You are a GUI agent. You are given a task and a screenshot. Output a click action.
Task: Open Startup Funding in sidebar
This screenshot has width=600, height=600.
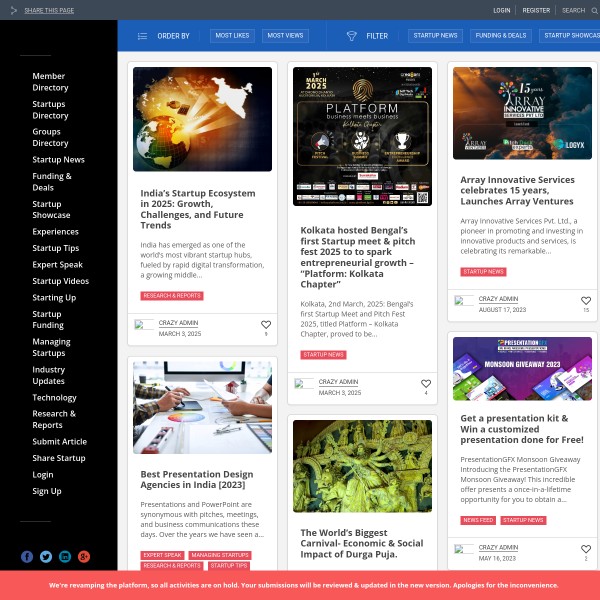click(x=48, y=320)
